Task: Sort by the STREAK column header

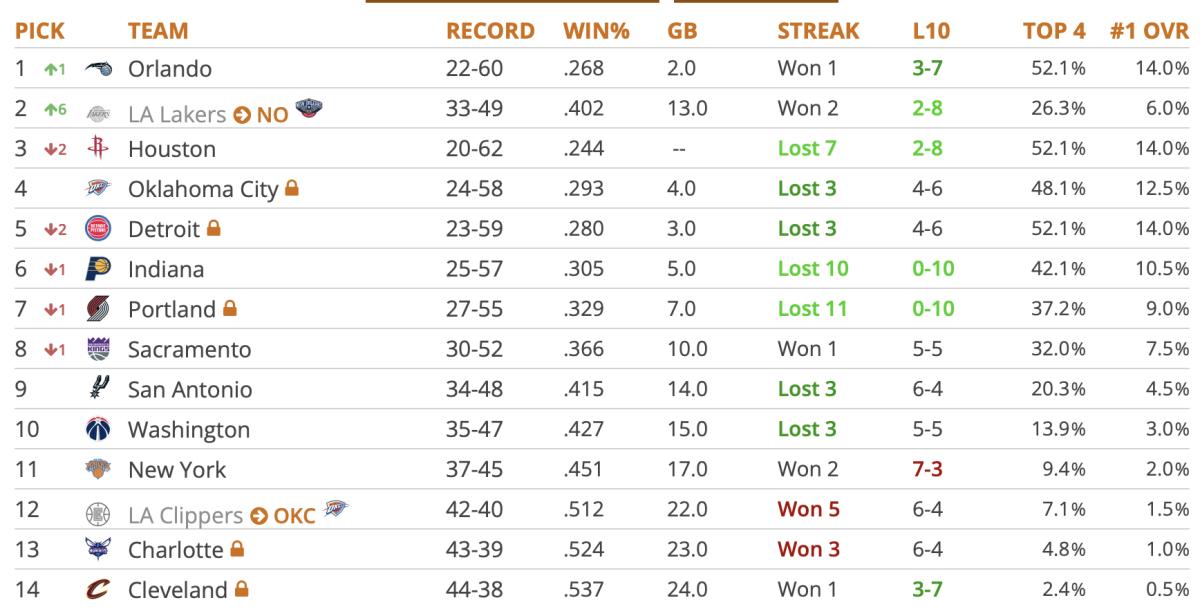Action: (818, 31)
